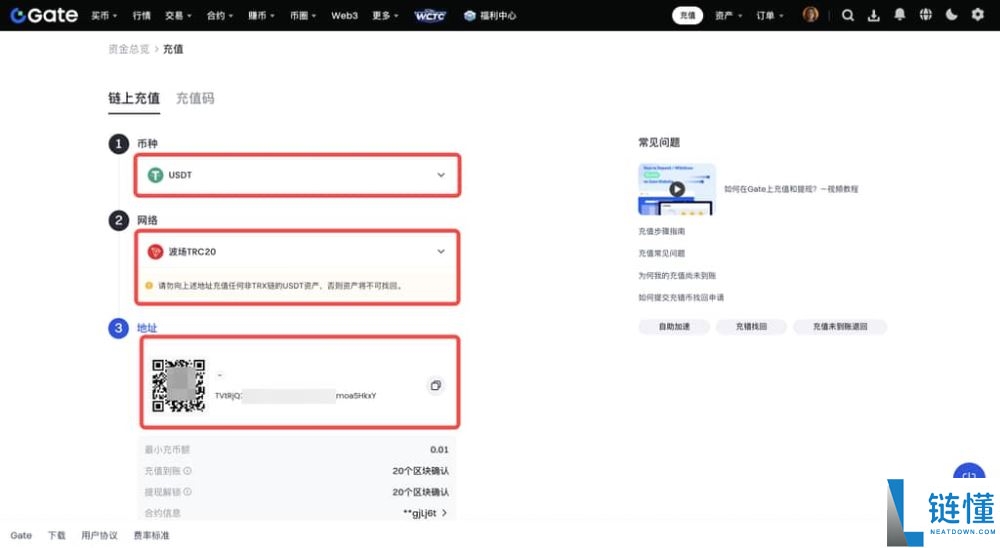
Task: Click the 提现解锁 info icon
Action: tap(188, 492)
